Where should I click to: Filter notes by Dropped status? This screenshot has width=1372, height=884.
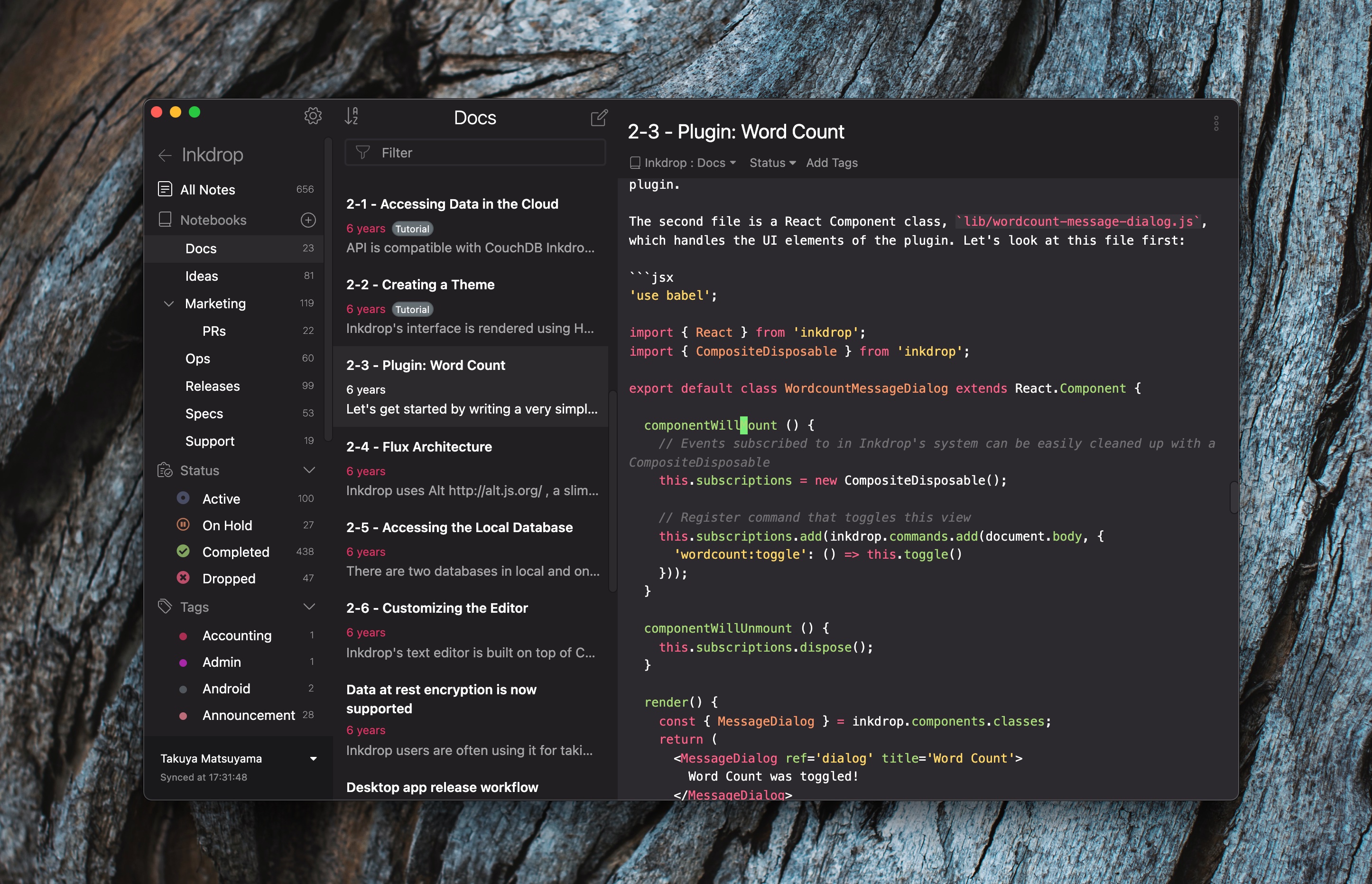pos(229,578)
